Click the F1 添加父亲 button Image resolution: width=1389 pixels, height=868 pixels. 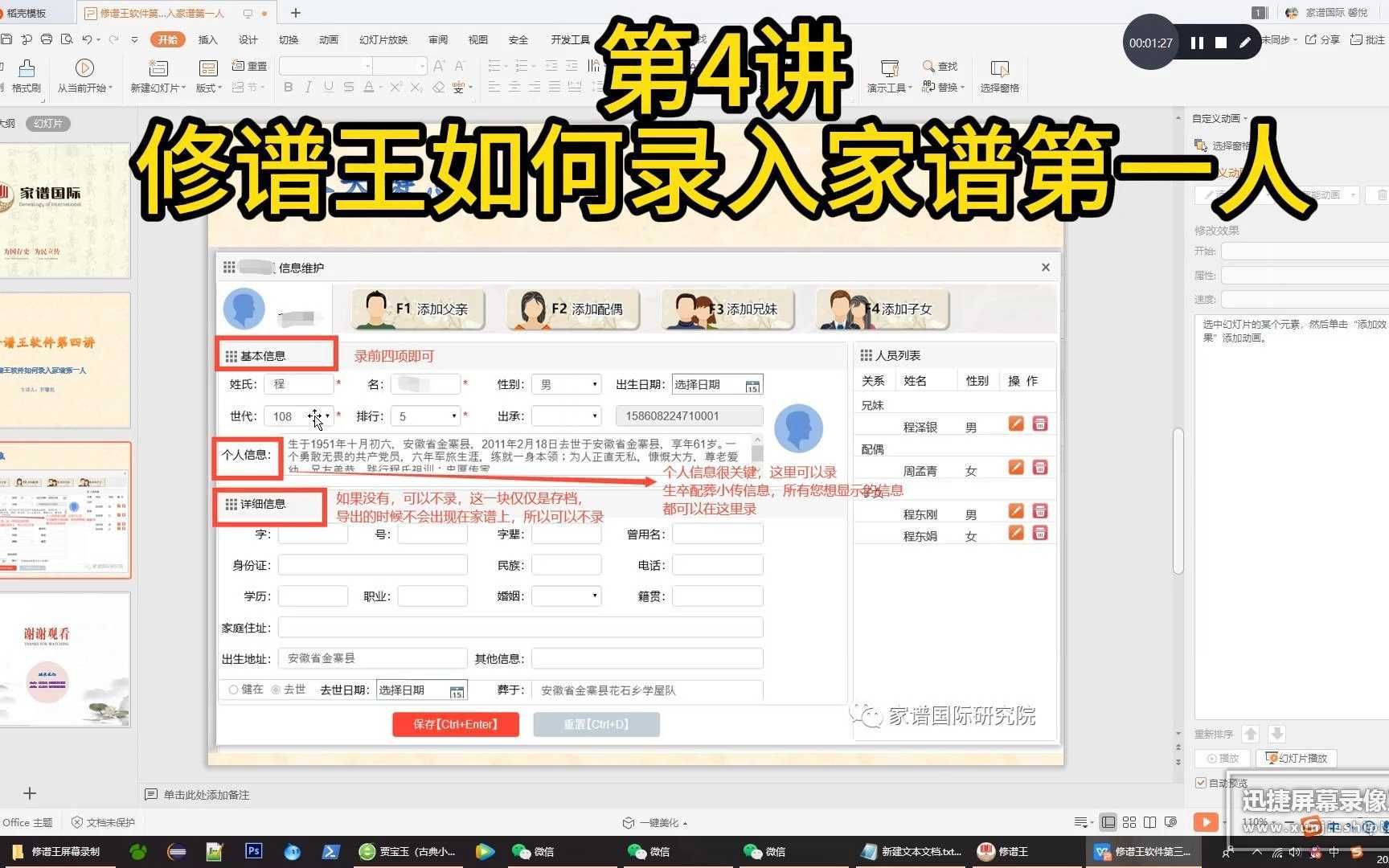pos(418,309)
